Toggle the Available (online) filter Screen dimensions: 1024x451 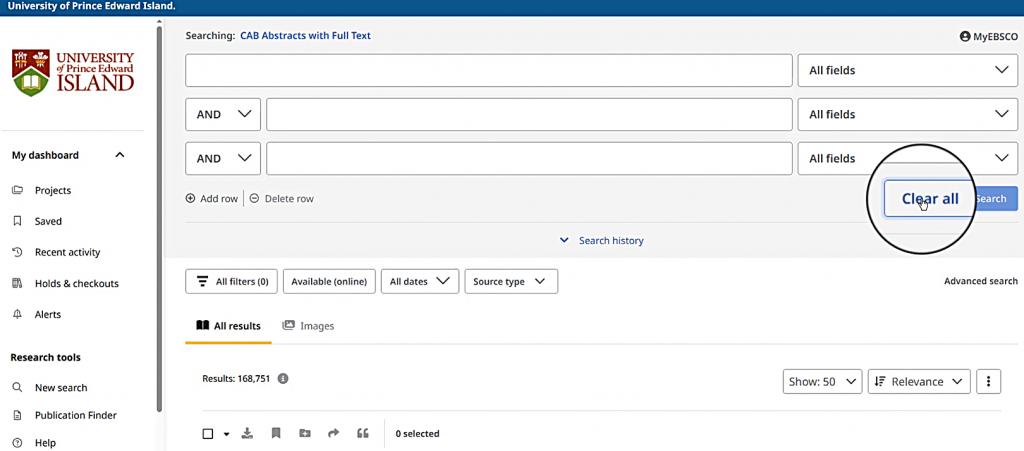point(329,282)
